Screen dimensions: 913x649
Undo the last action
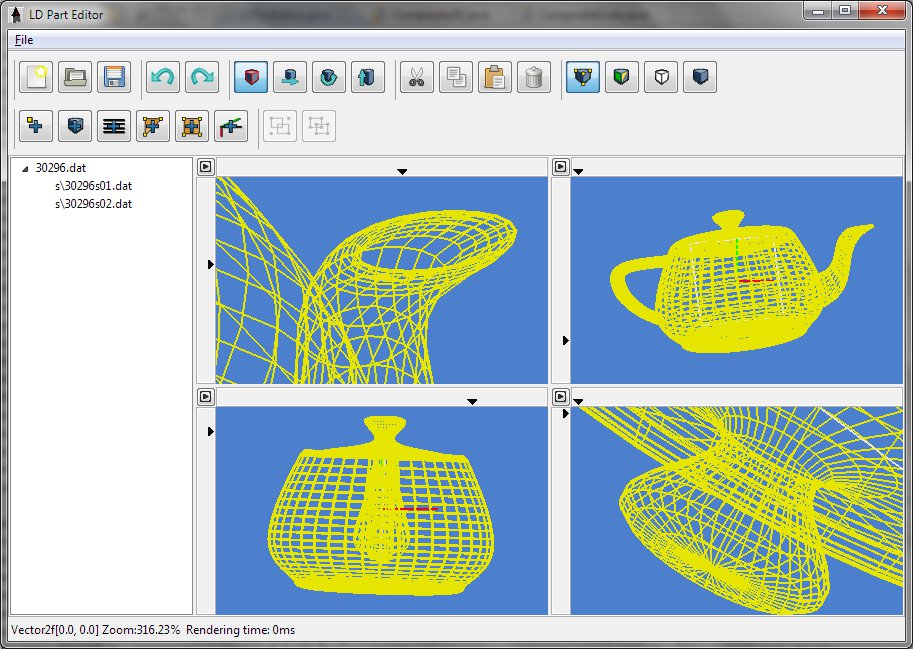click(163, 77)
